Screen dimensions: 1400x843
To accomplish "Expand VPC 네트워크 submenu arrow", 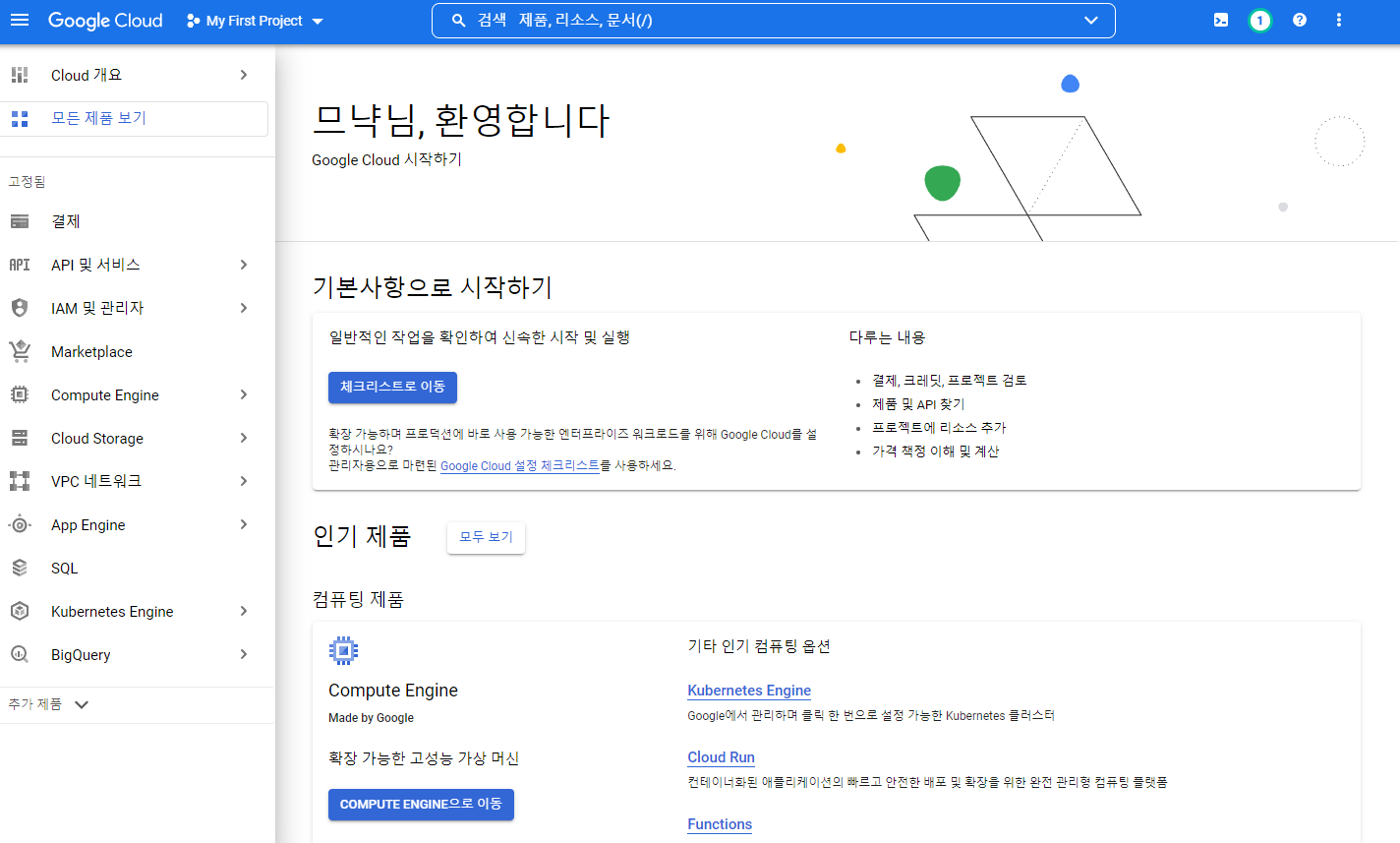I will point(244,481).
